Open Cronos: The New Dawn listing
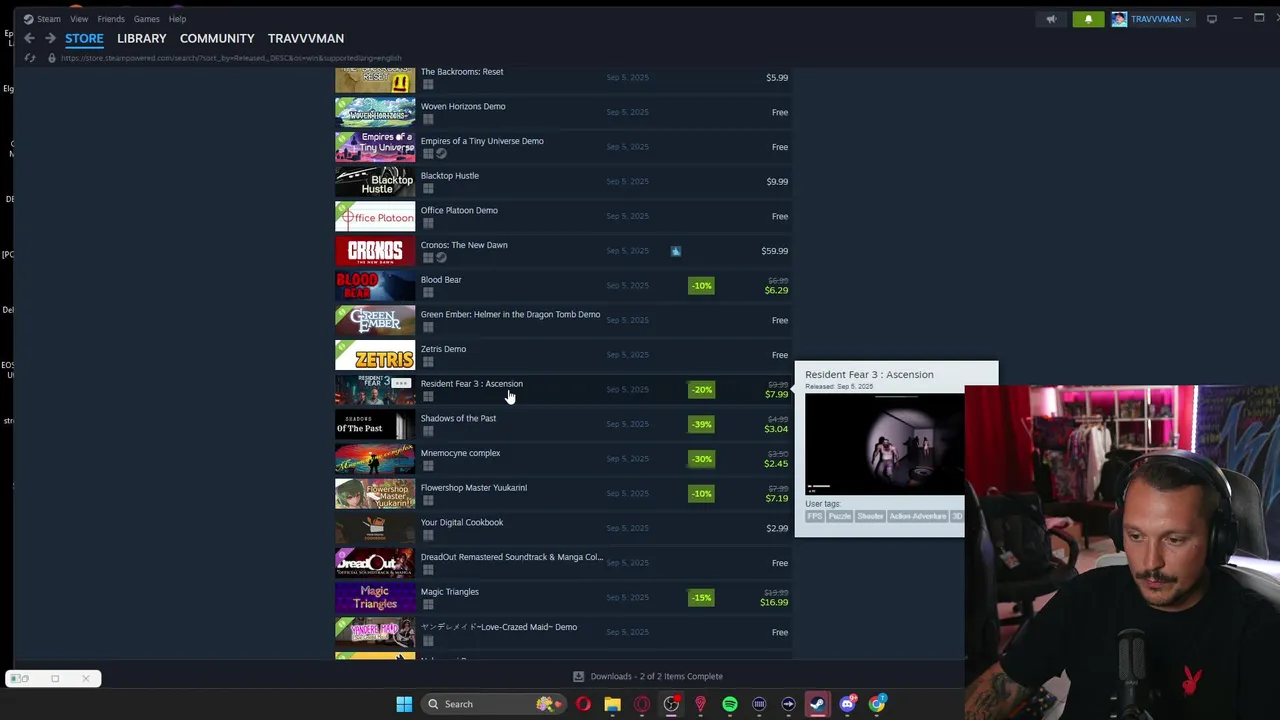 coord(562,251)
